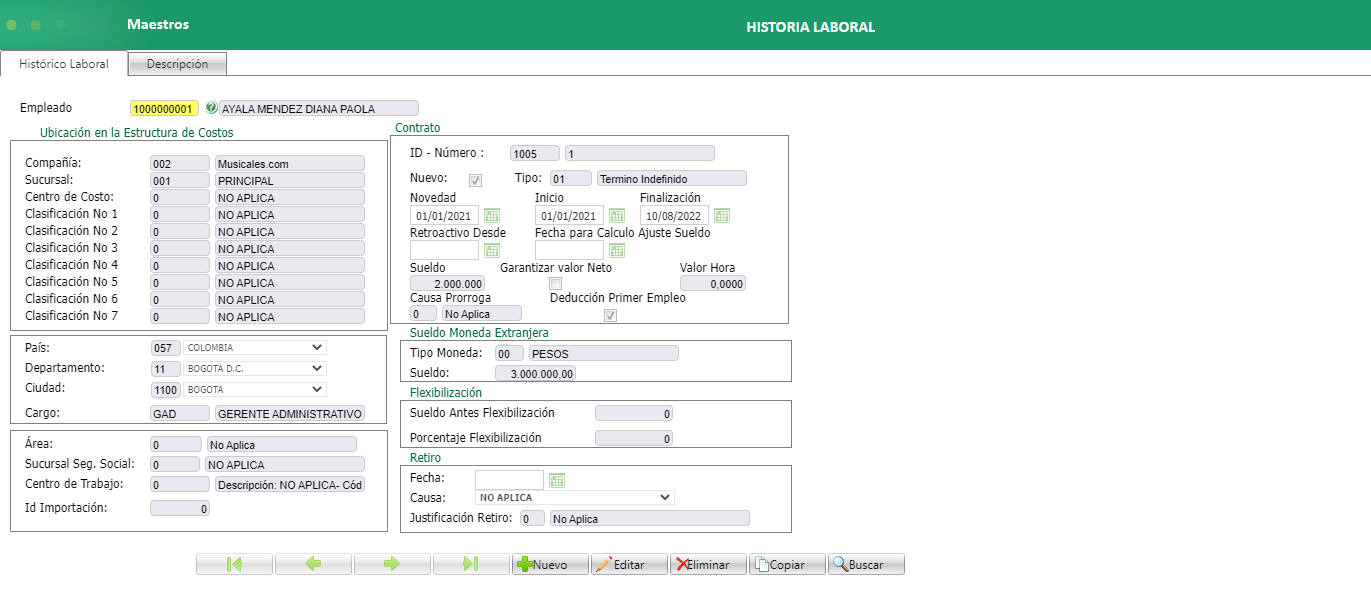Click the Sueldo field 2.000.000
This screenshot has height=594, width=1371.
pyautogui.click(x=448, y=284)
